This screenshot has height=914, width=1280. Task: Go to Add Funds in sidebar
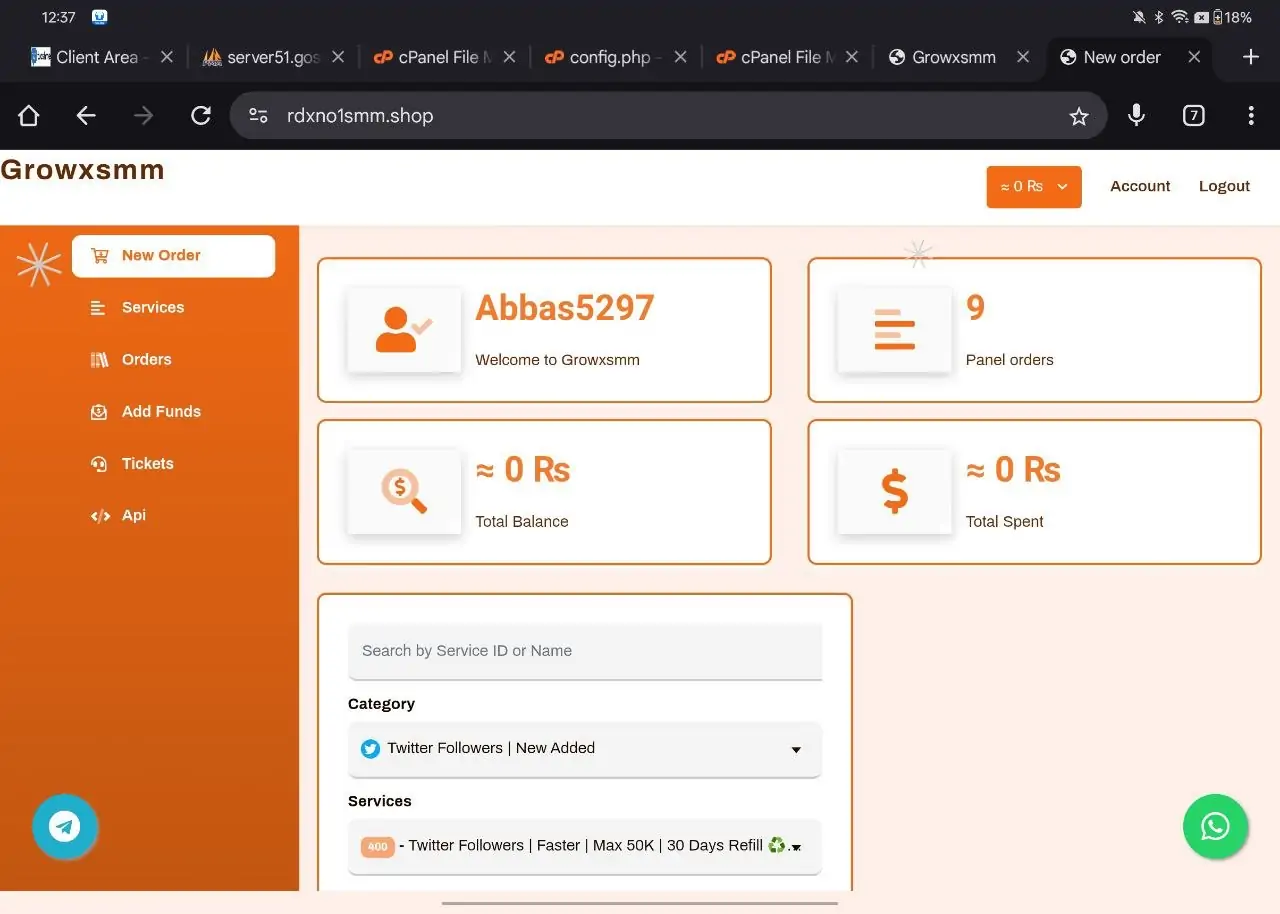click(160, 412)
